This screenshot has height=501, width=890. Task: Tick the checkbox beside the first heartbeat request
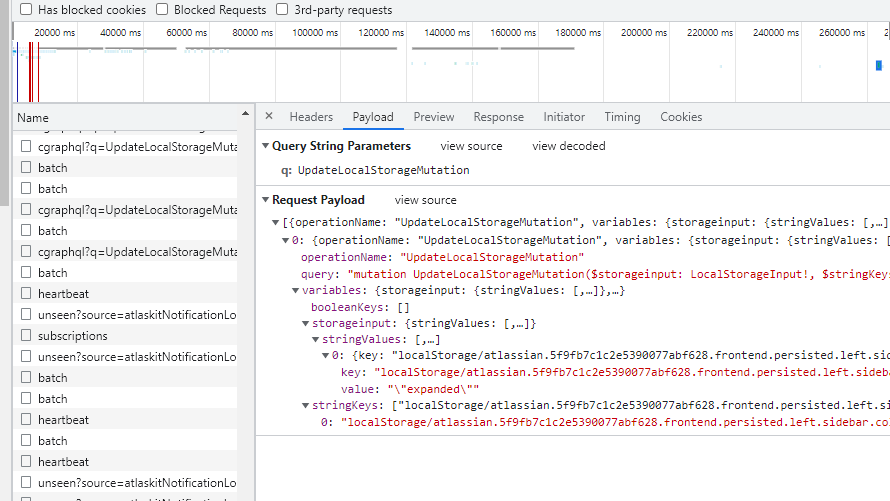(26, 294)
